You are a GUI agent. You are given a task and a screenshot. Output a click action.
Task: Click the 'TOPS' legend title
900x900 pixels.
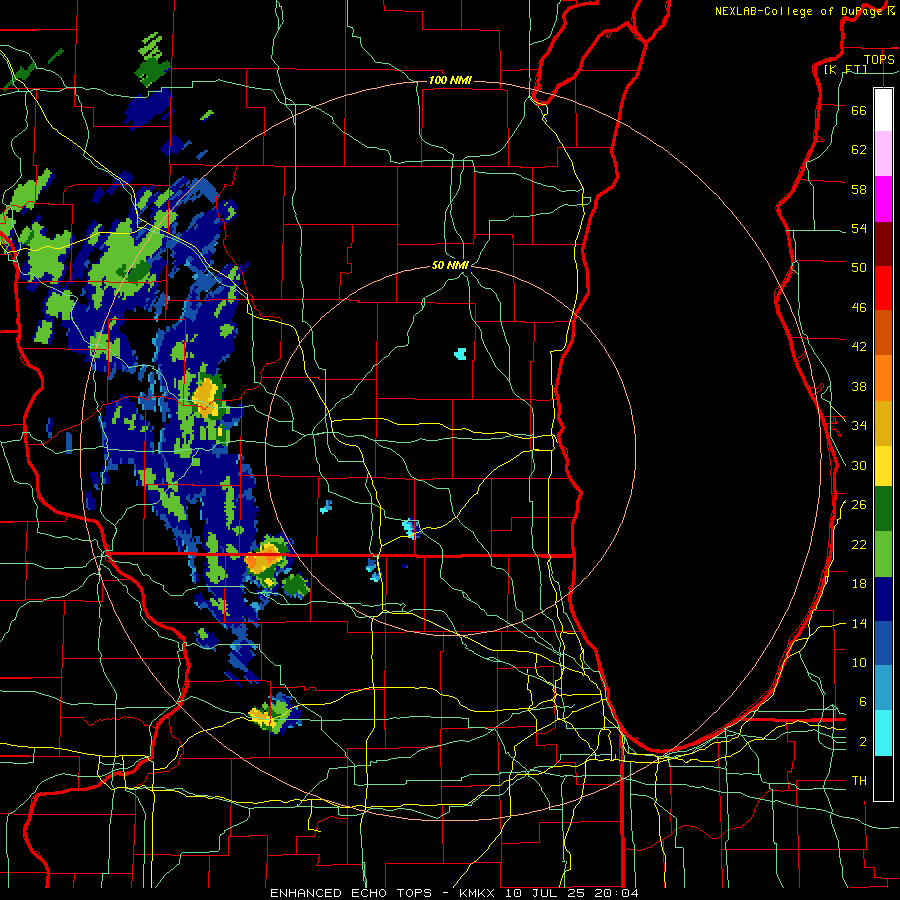pos(879,60)
